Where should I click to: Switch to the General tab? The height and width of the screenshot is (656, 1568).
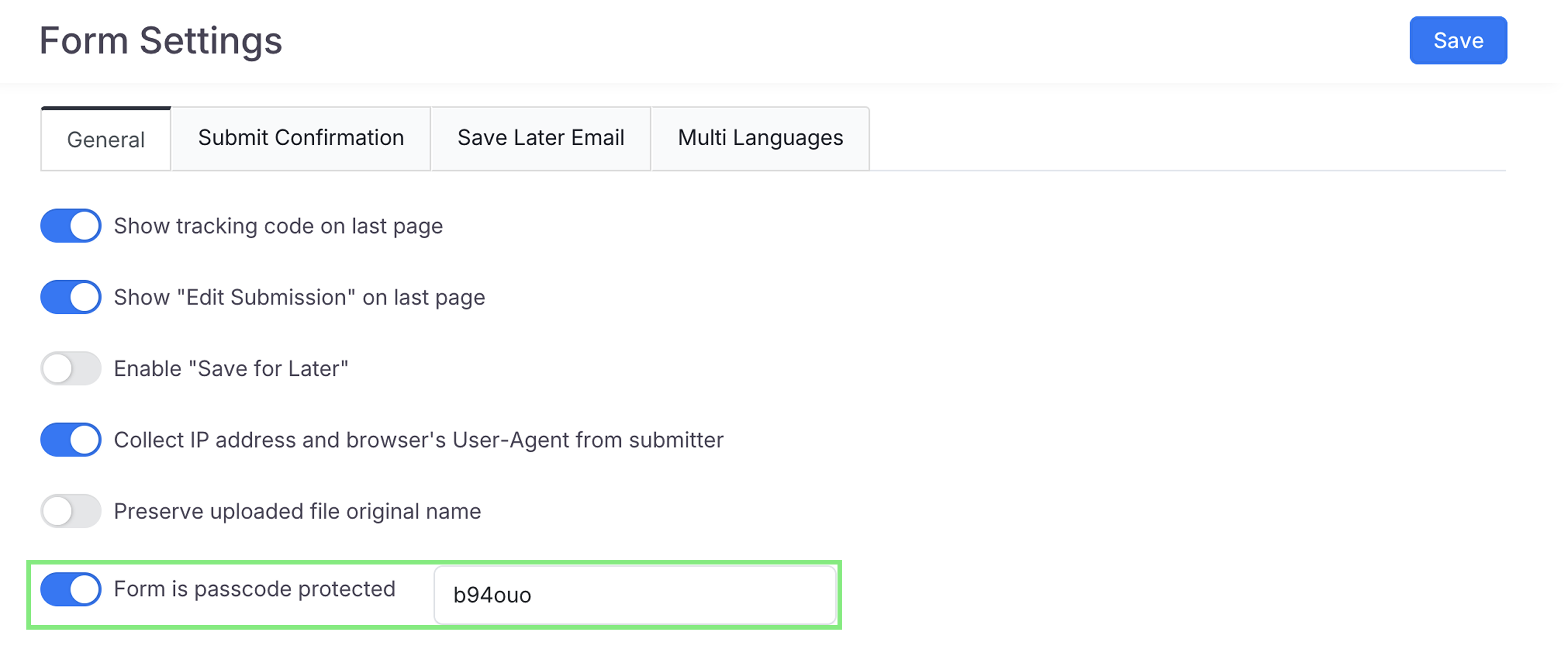[x=106, y=140]
